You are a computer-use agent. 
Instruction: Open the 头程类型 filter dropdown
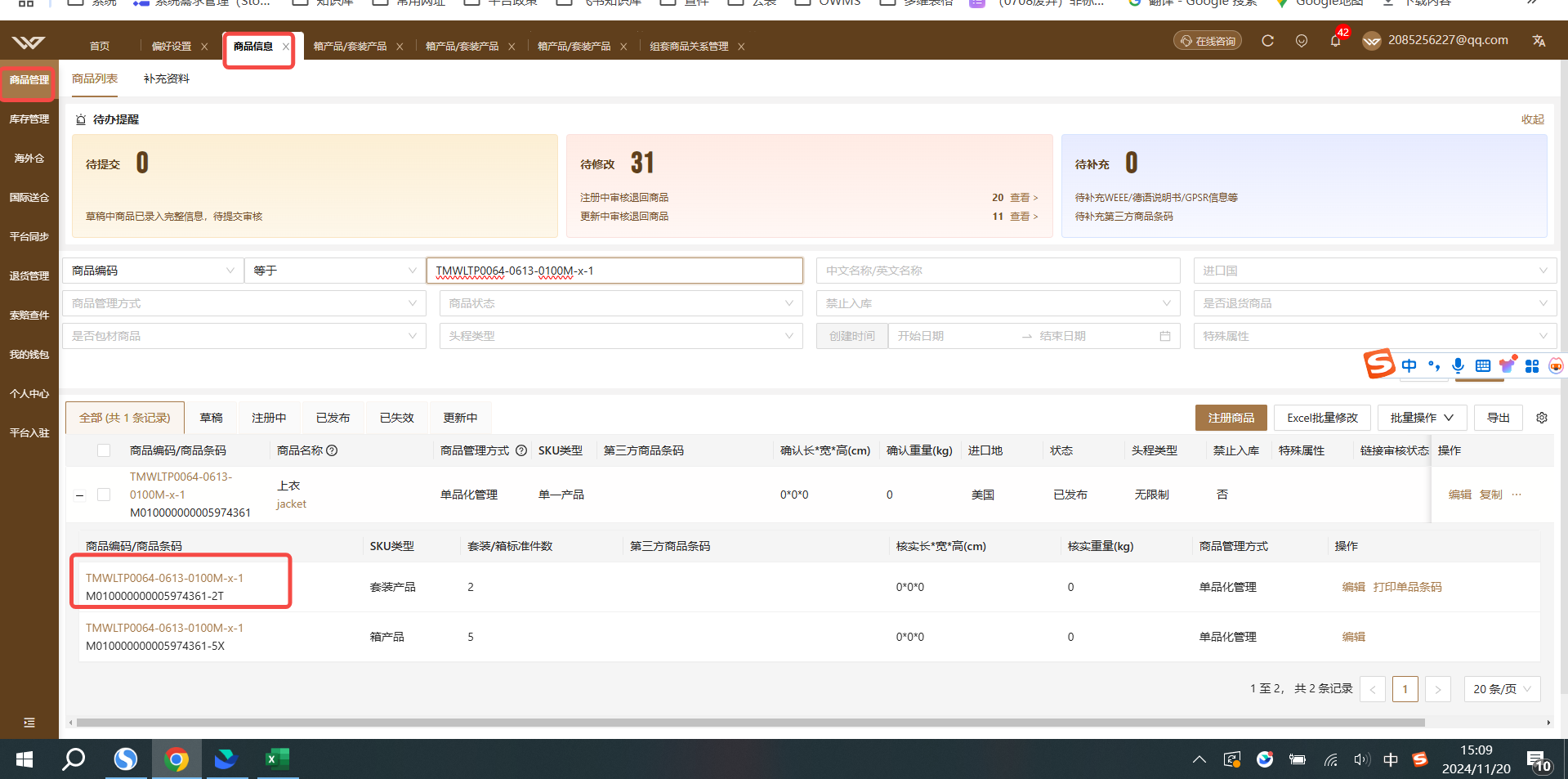[621, 336]
